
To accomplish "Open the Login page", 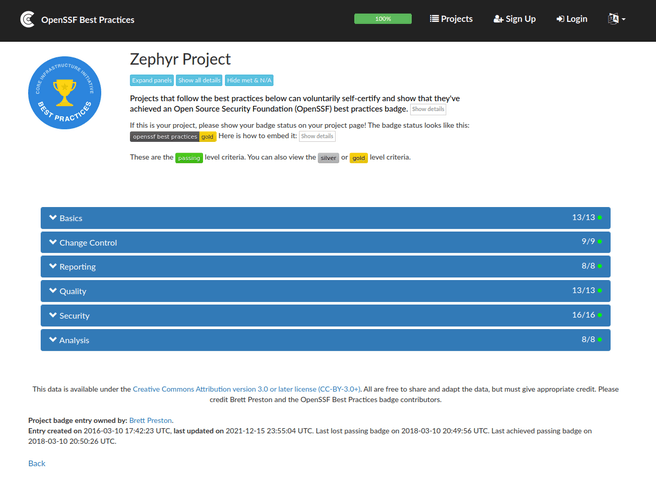I will click(571, 19).
